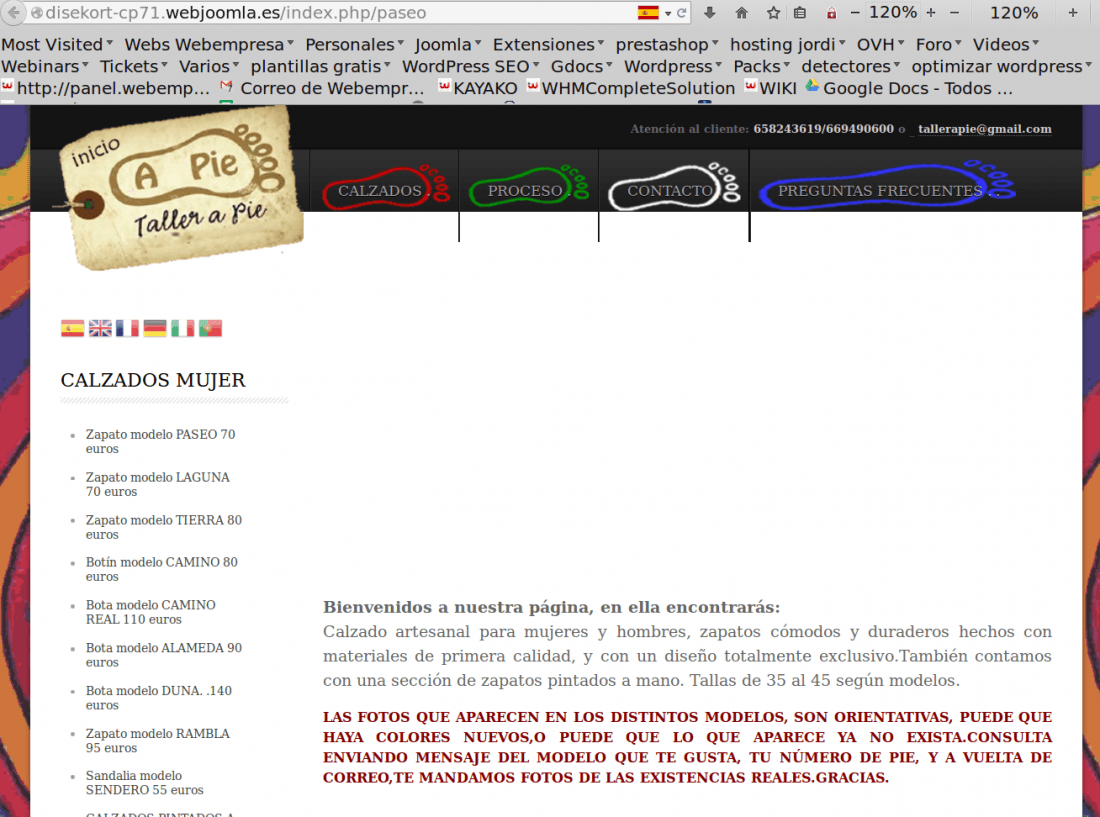This screenshot has width=1100, height=817.
Task: Open the PREGUNTAS FRECUENTES menu item
Action: [x=887, y=189]
